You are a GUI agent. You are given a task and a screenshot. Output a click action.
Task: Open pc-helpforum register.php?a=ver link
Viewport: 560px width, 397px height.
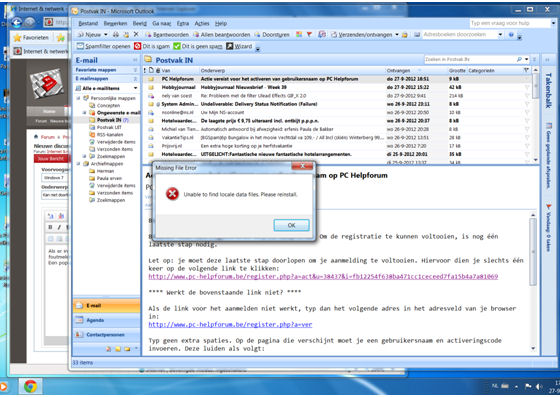[230, 325]
